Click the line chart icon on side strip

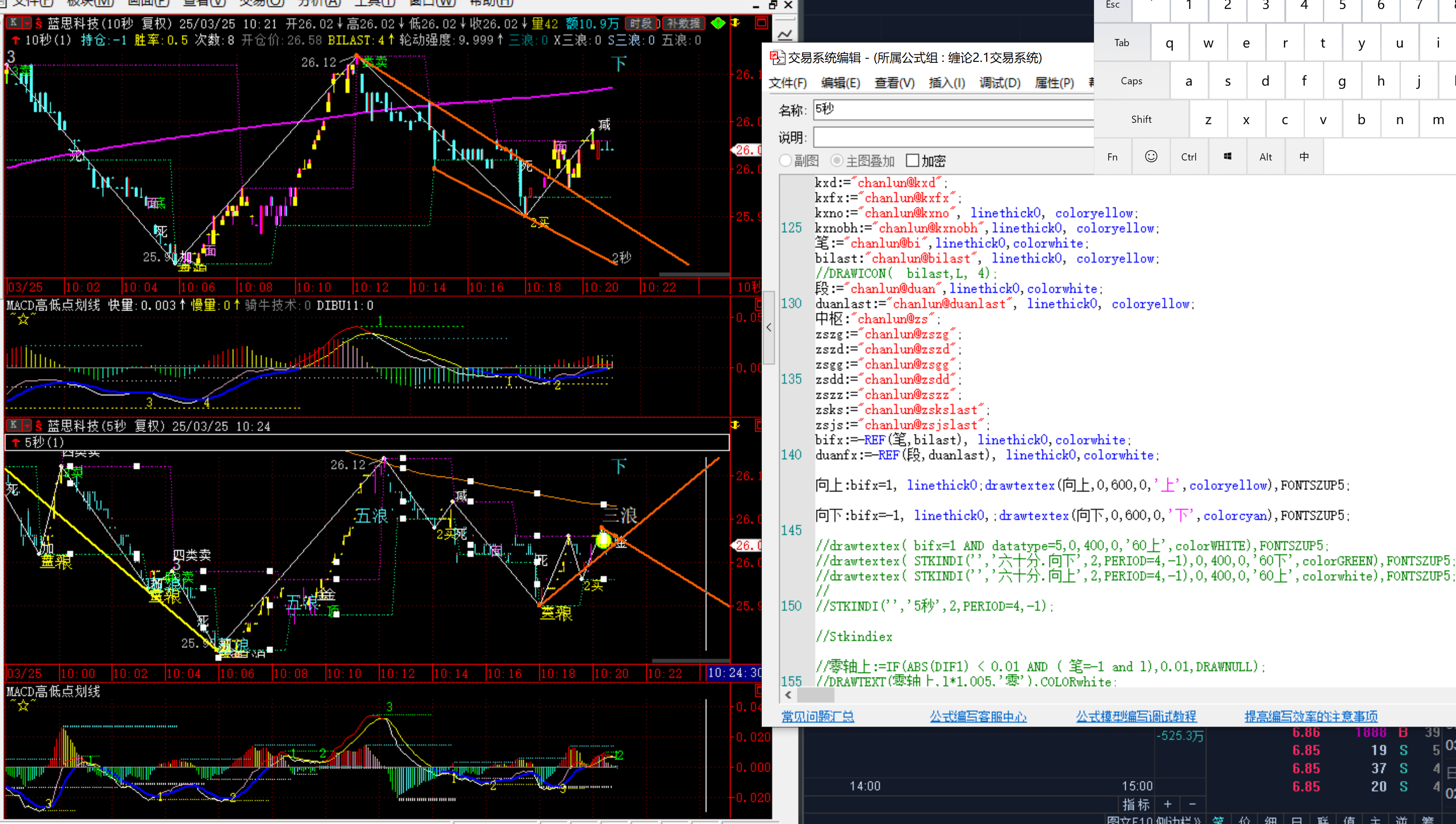[x=785, y=35]
